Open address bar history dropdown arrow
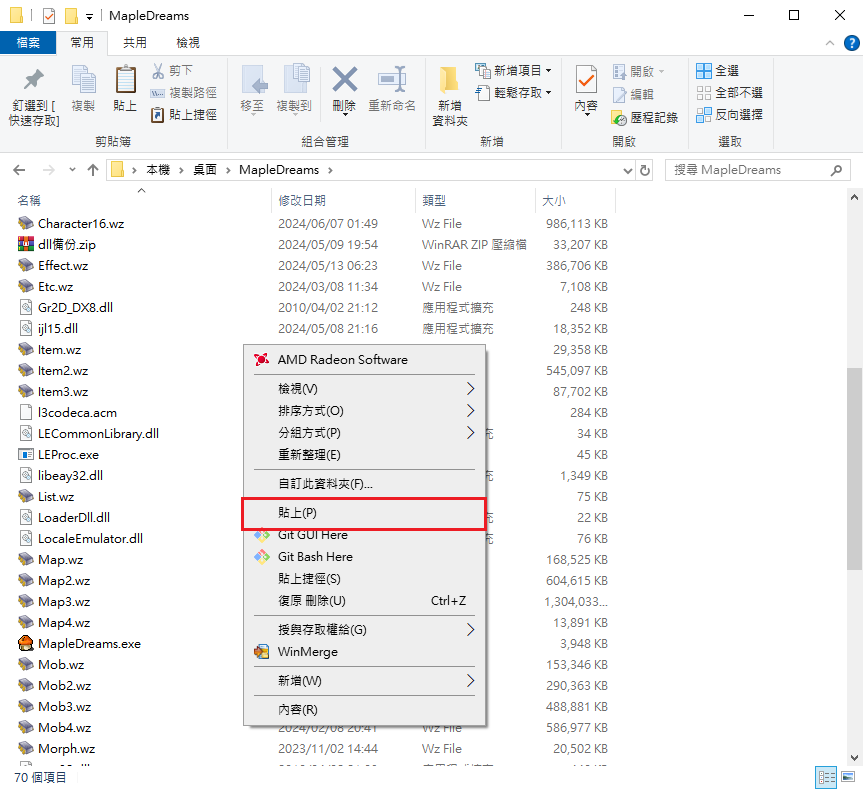Viewport: 863px width, 790px height. point(628,170)
